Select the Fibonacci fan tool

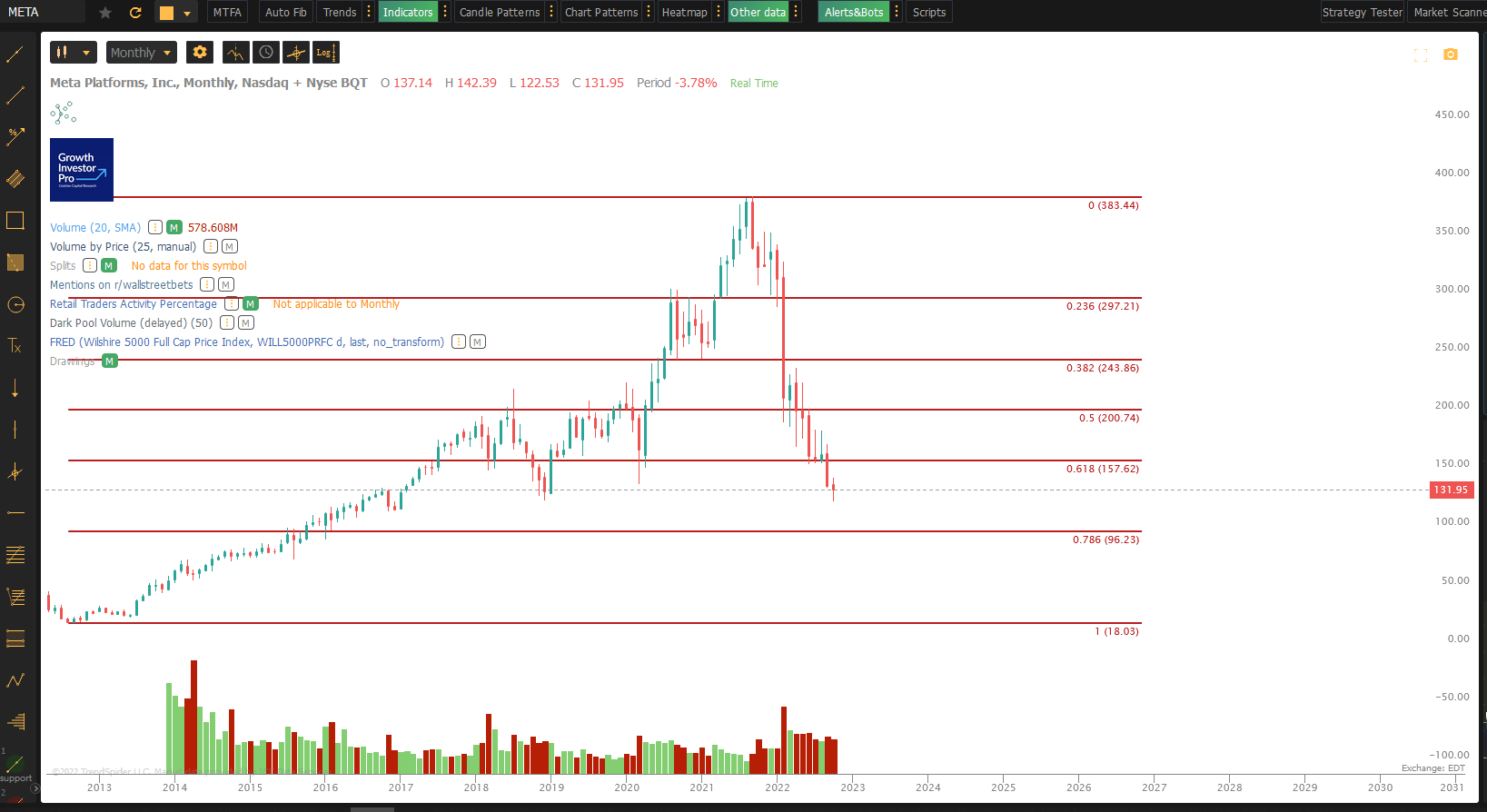tap(15, 597)
